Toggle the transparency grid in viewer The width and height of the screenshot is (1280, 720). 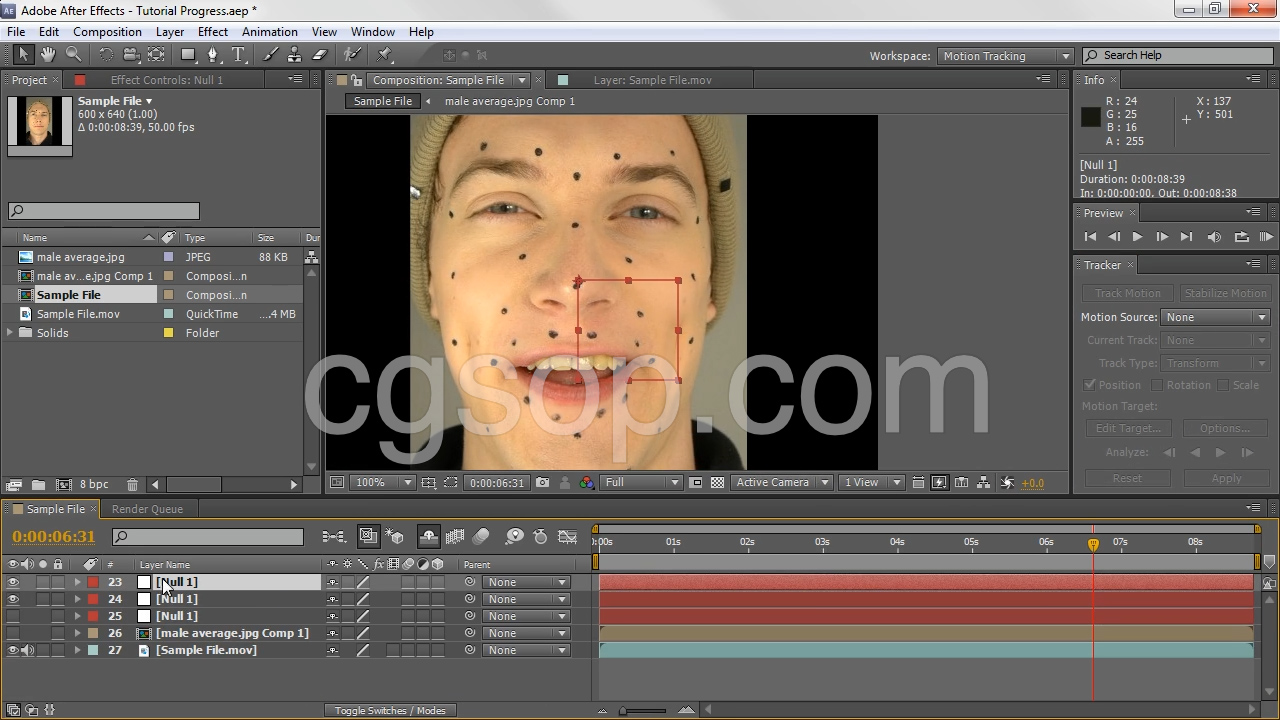tap(717, 483)
